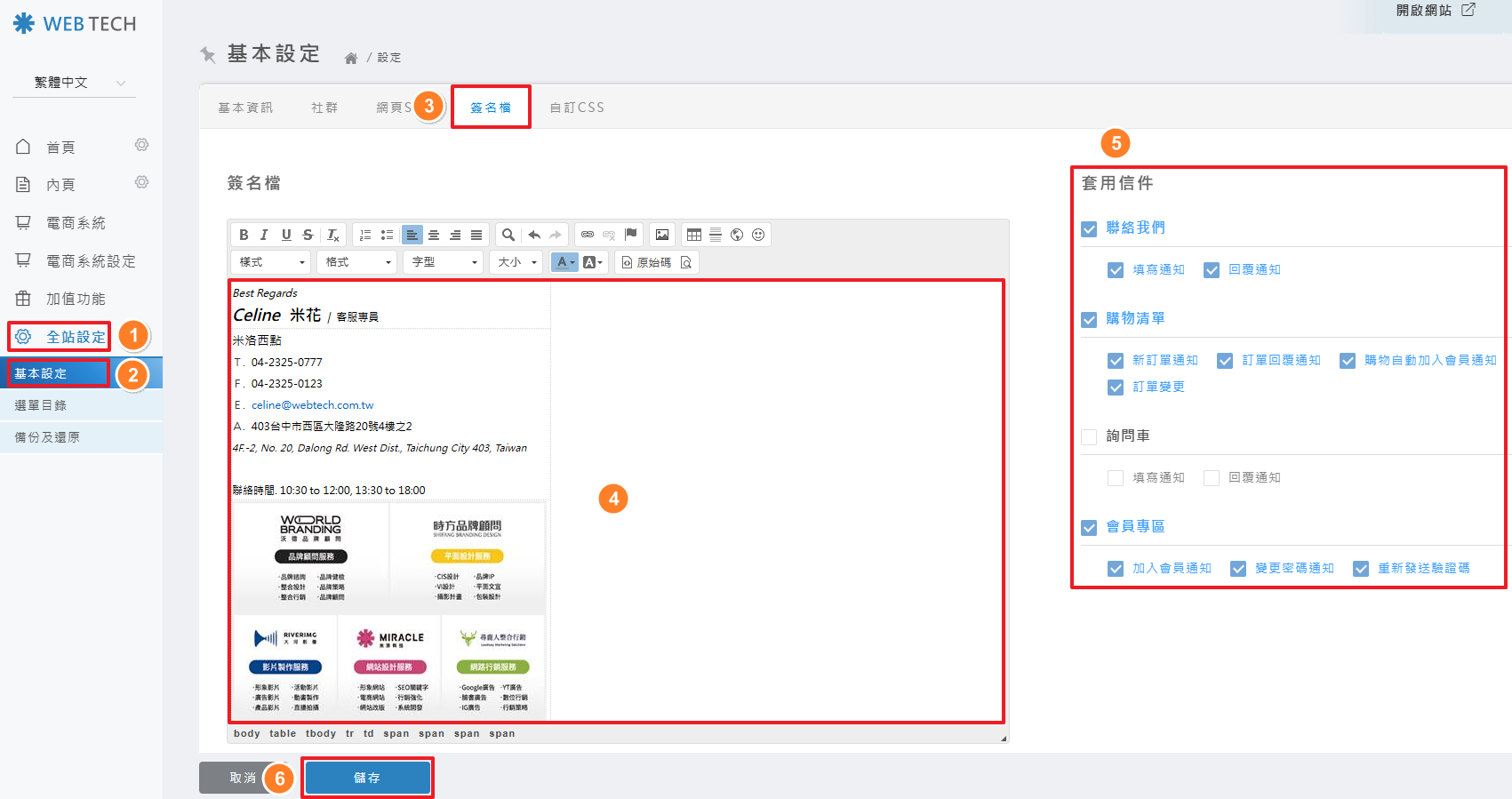Click the 儲存 save button
Image resolution: width=1512 pixels, height=799 pixels.
point(367,778)
